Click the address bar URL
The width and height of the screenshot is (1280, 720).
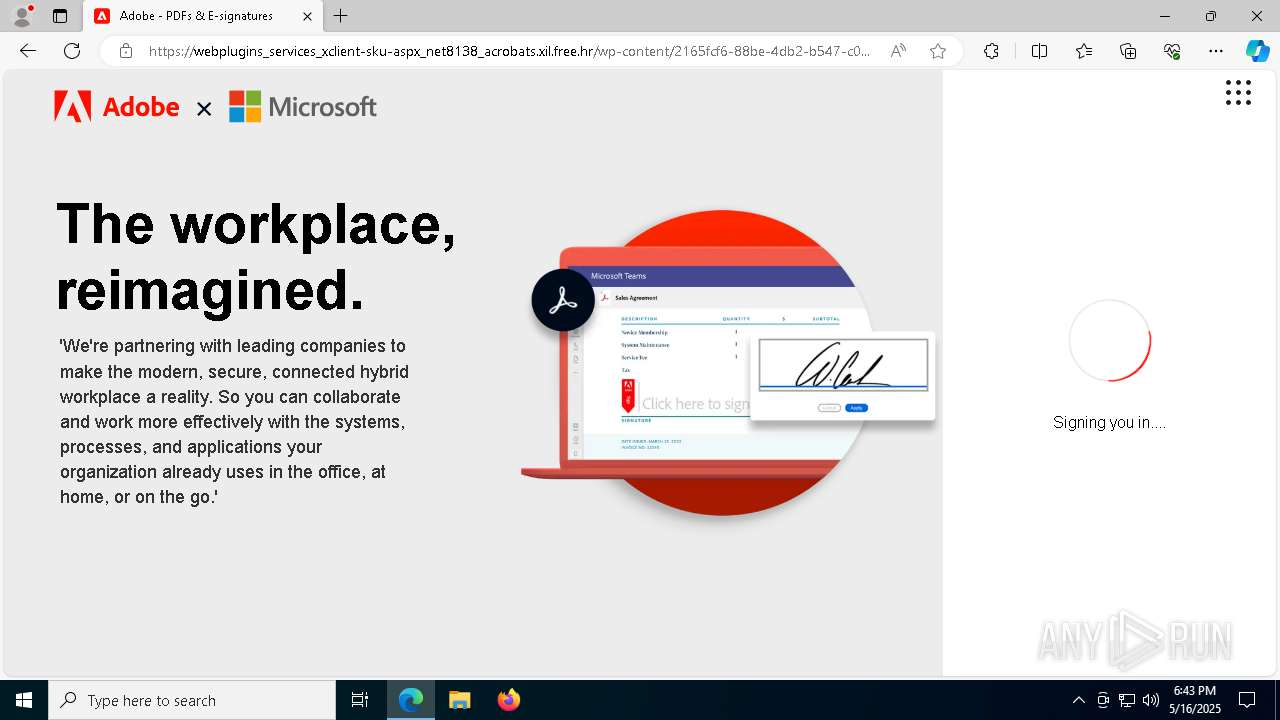pyautogui.click(x=509, y=51)
